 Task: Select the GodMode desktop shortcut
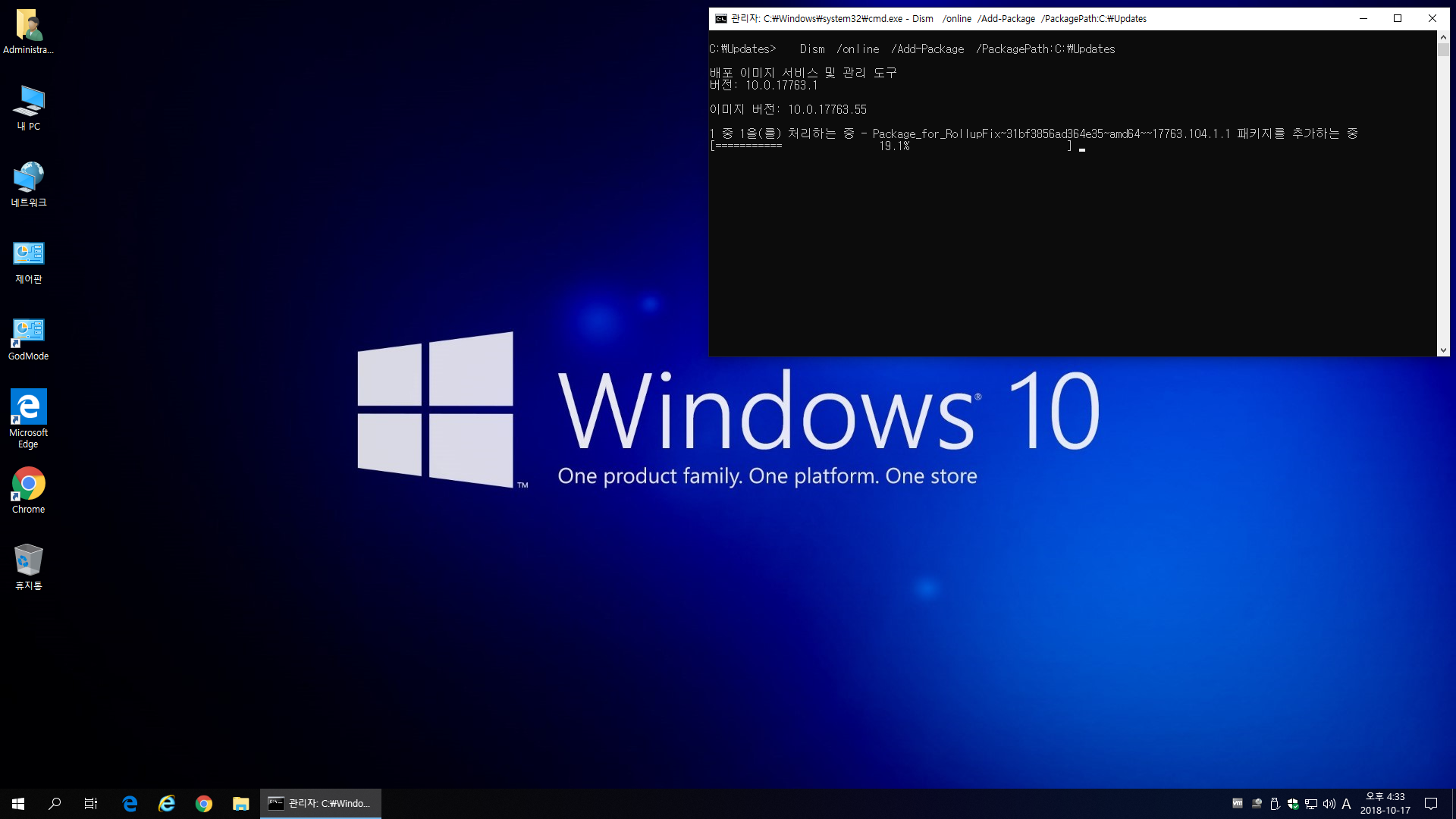click(28, 339)
